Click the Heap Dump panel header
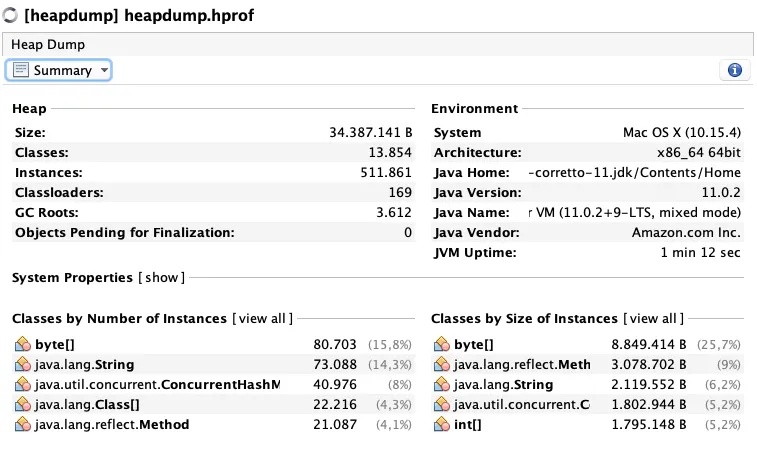Viewport: 757px width, 449px height. 48,45
